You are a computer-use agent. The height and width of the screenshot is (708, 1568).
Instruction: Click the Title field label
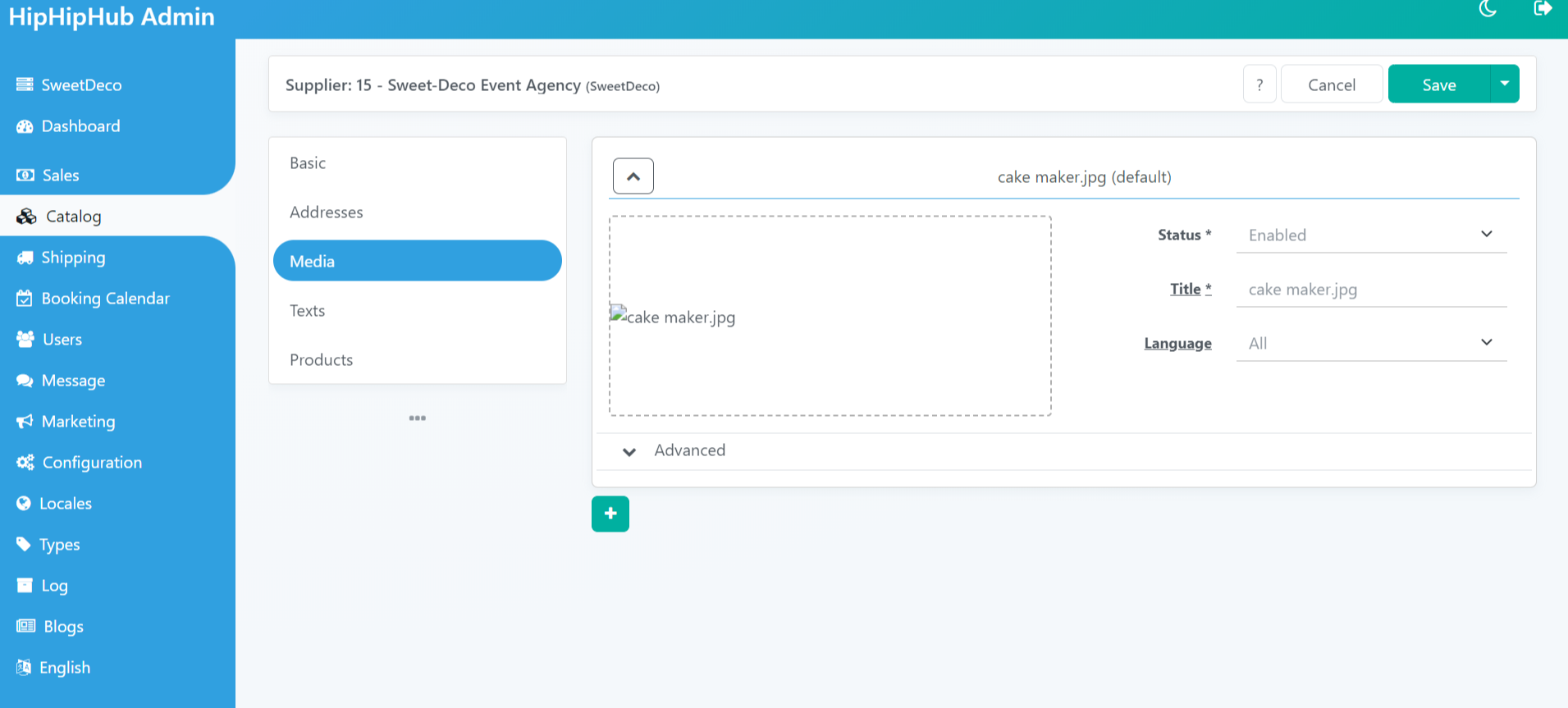(x=1191, y=289)
